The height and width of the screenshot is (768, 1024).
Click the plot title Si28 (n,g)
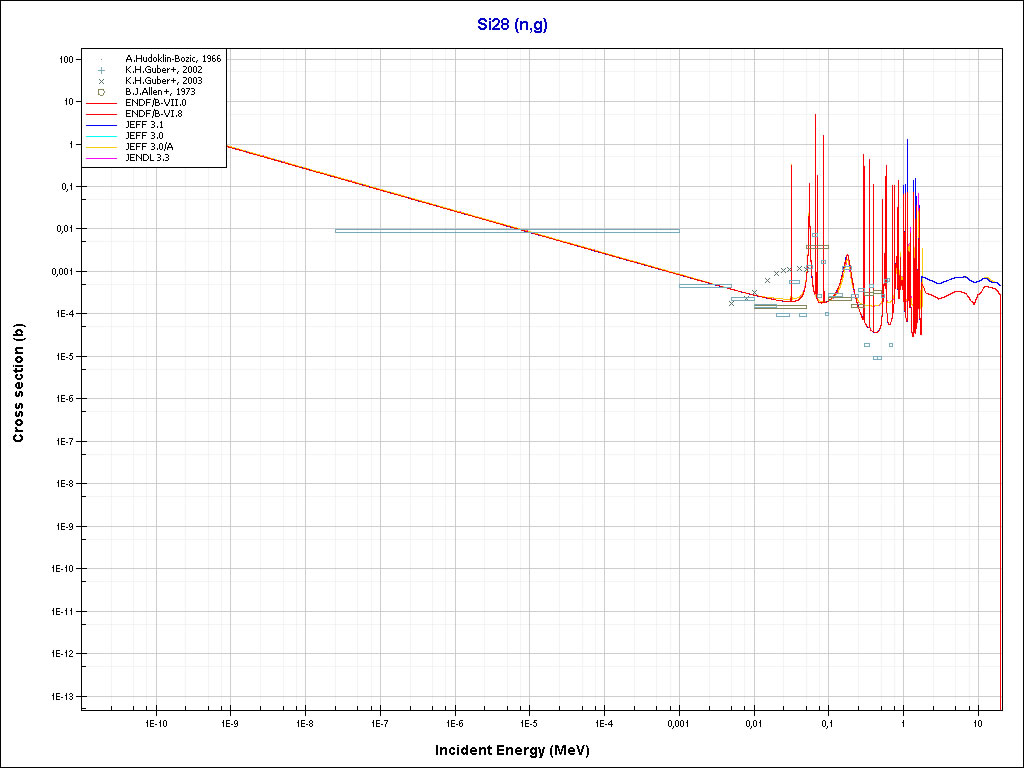[511, 23]
